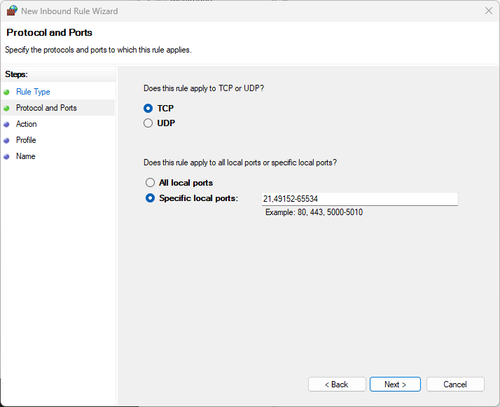The image size is (500, 407).
Task: Click the 'Steps:' sidebar header
Action: pyautogui.click(x=16, y=74)
